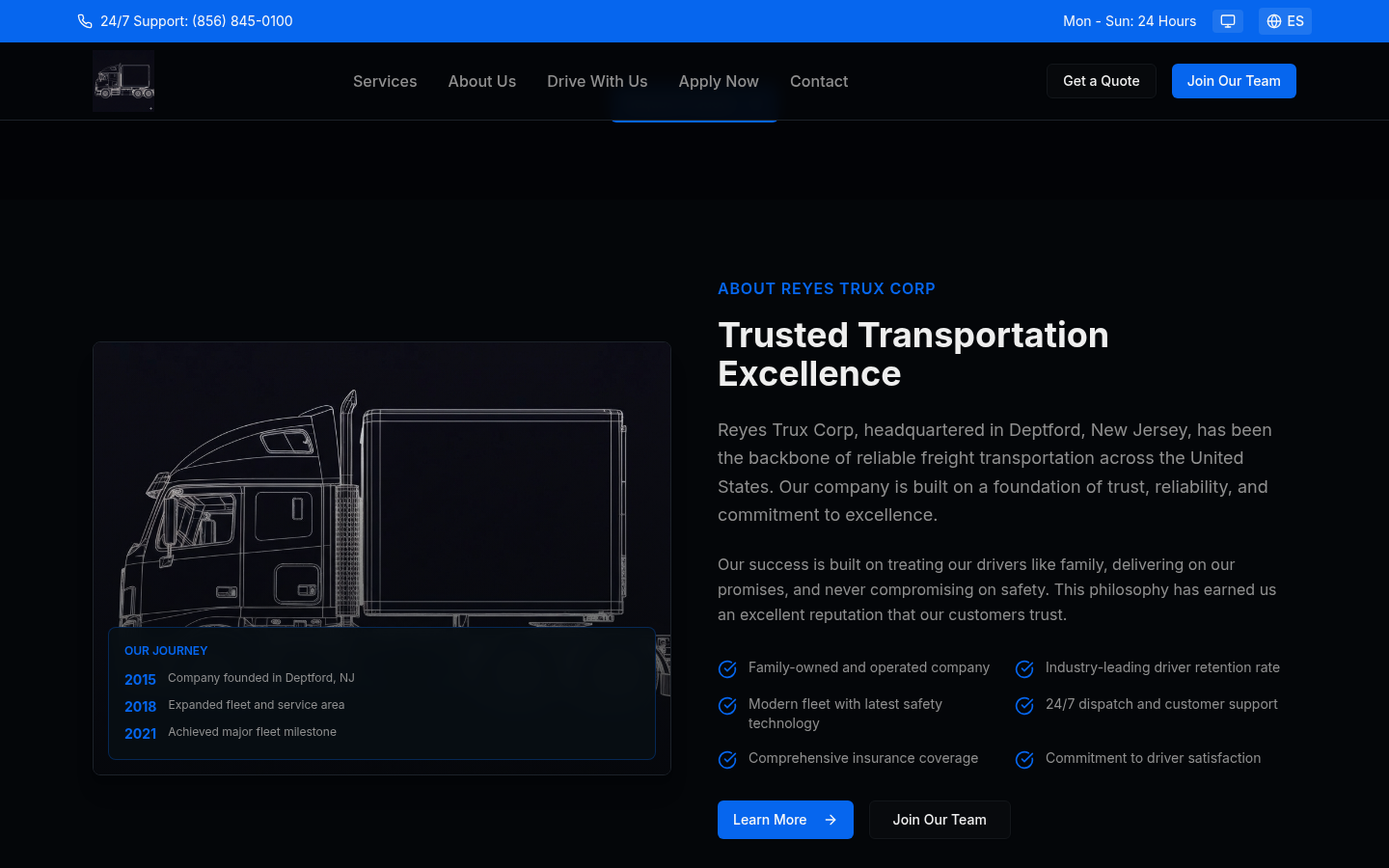Image resolution: width=1389 pixels, height=868 pixels.
Task: Click check icon beside 24/7 dispatch support
Action: [1024, 706]
